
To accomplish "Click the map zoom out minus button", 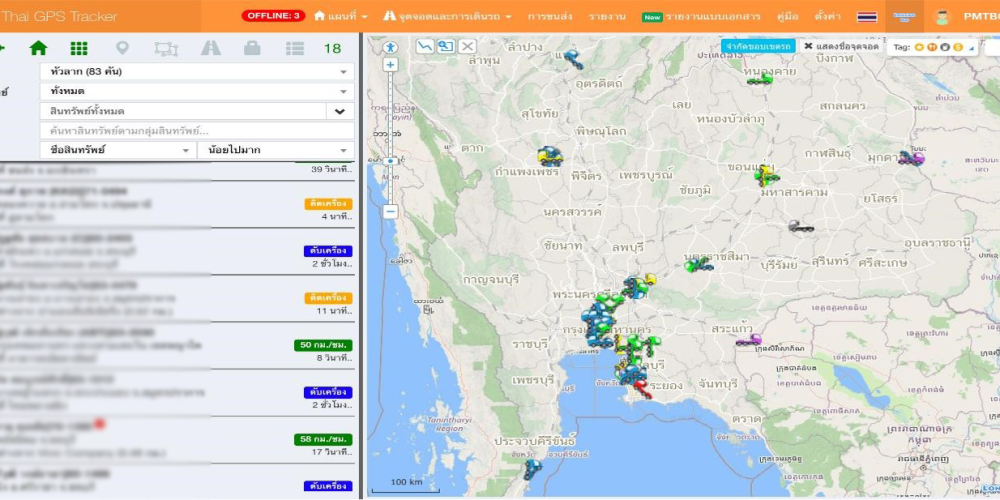I will (x=390, y=211).
